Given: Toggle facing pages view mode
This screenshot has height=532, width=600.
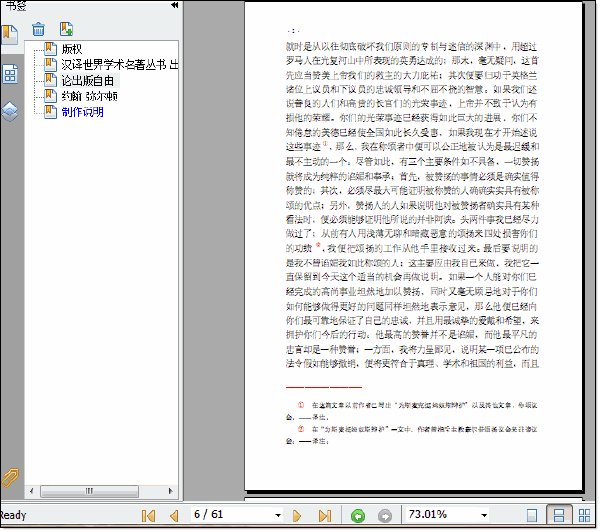Looking at the screenshot, I should point(584,516).
